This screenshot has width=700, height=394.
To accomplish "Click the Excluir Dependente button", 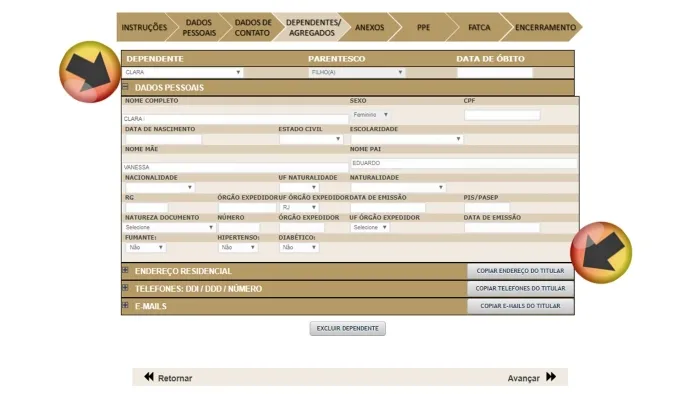I will pyautogui.click(x=348, y=328).
